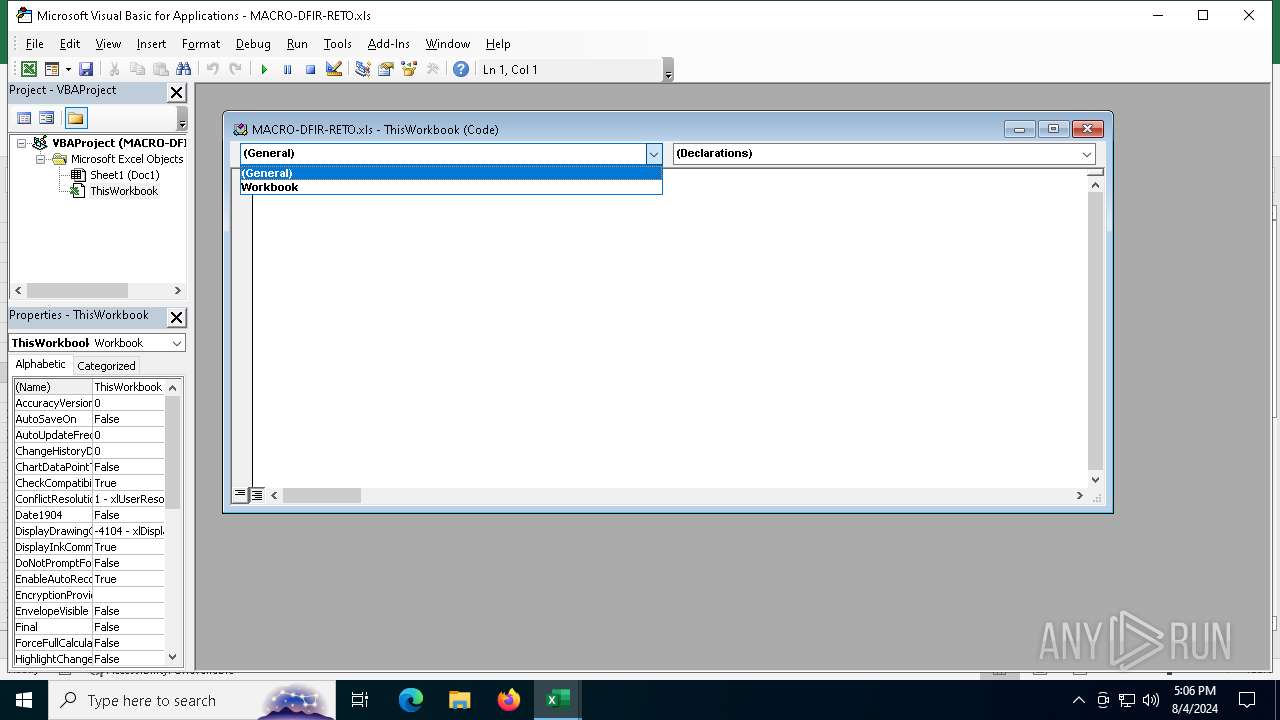The image size is (1280, 720).
Task: Open toolbar options overflow arrow
Action: pos(668,70)
